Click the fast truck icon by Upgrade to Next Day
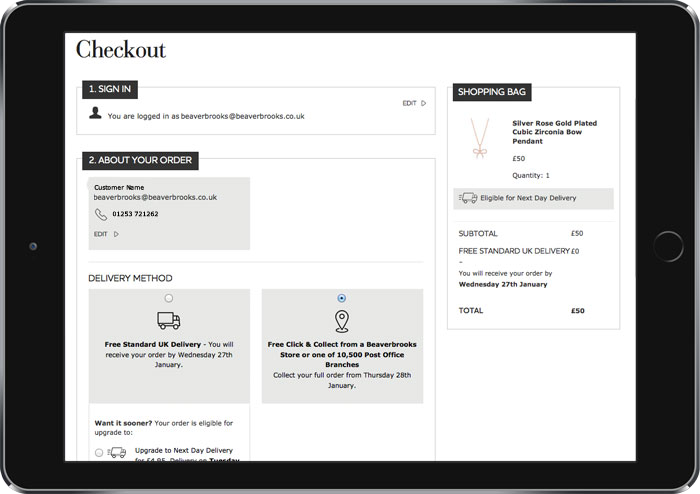Viewport: 700px width, 494px height. [x=117, y=452]
